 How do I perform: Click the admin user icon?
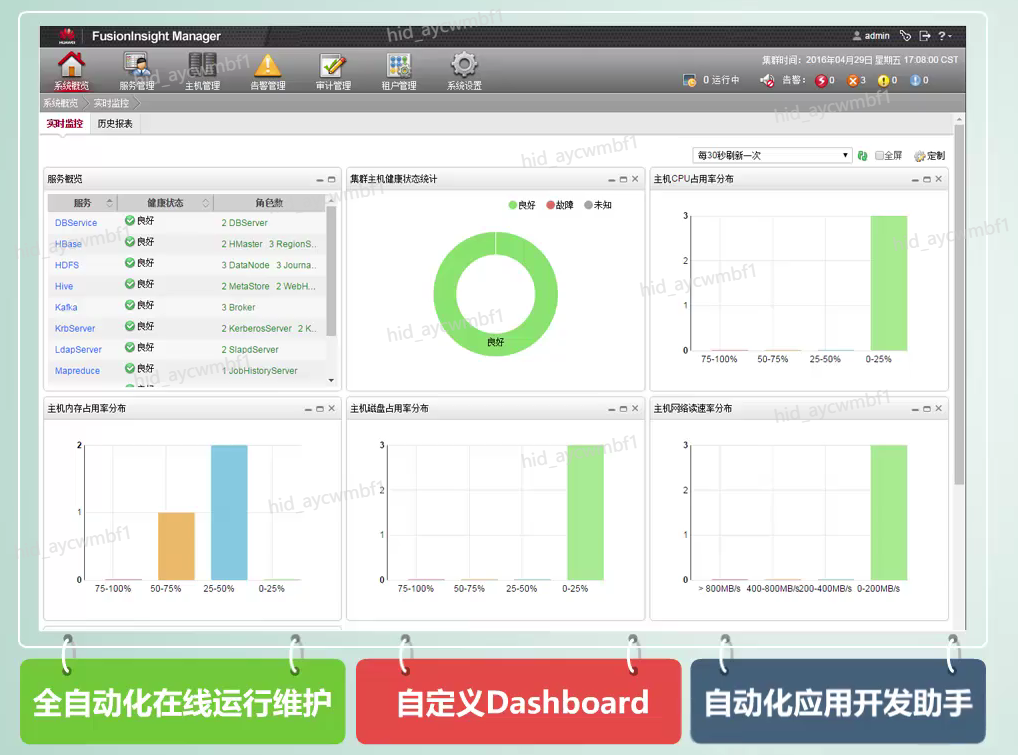coord(857,36)
